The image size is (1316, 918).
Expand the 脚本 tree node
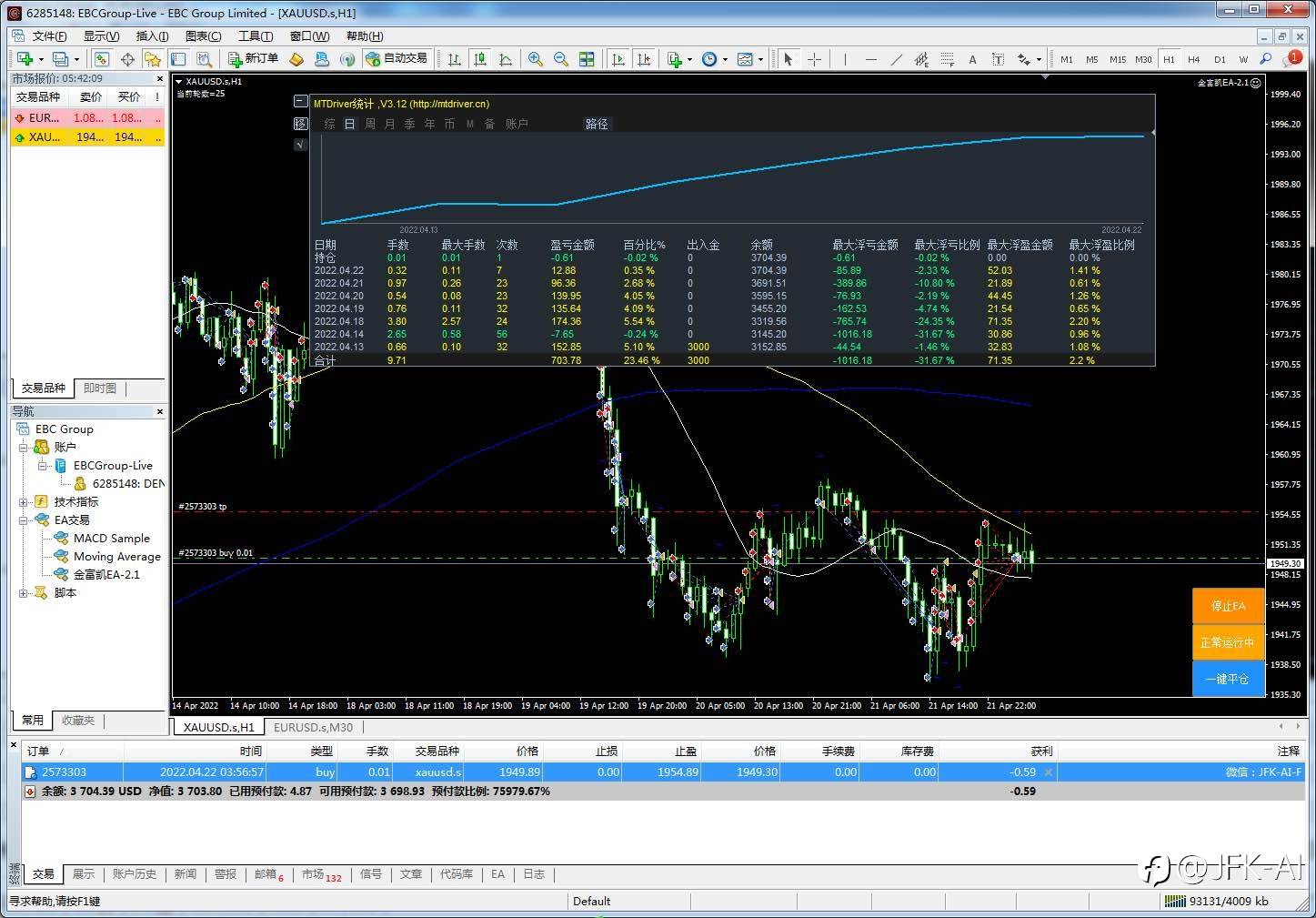24,593
